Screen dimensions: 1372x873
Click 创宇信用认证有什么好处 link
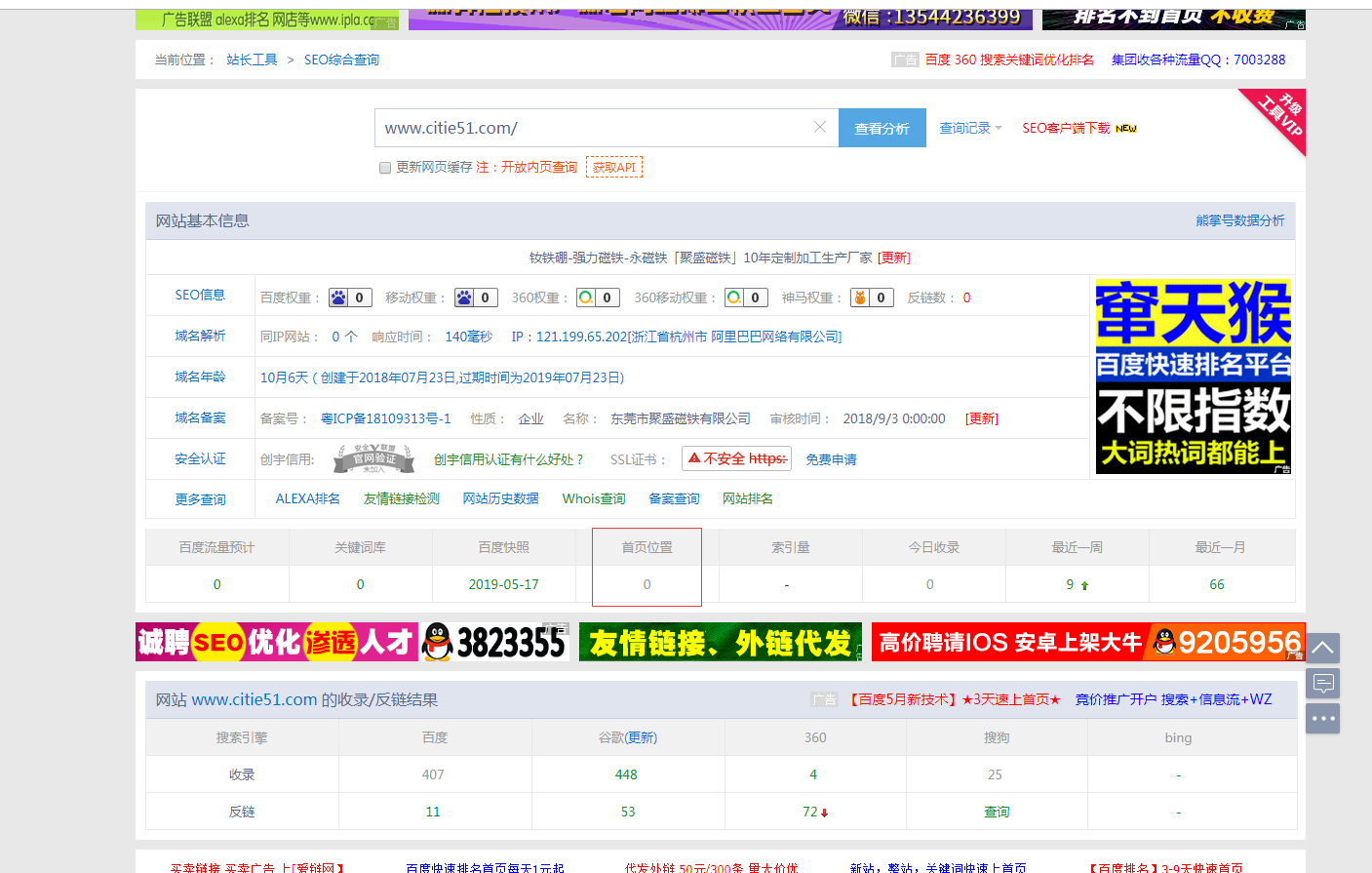click(509, 459)
